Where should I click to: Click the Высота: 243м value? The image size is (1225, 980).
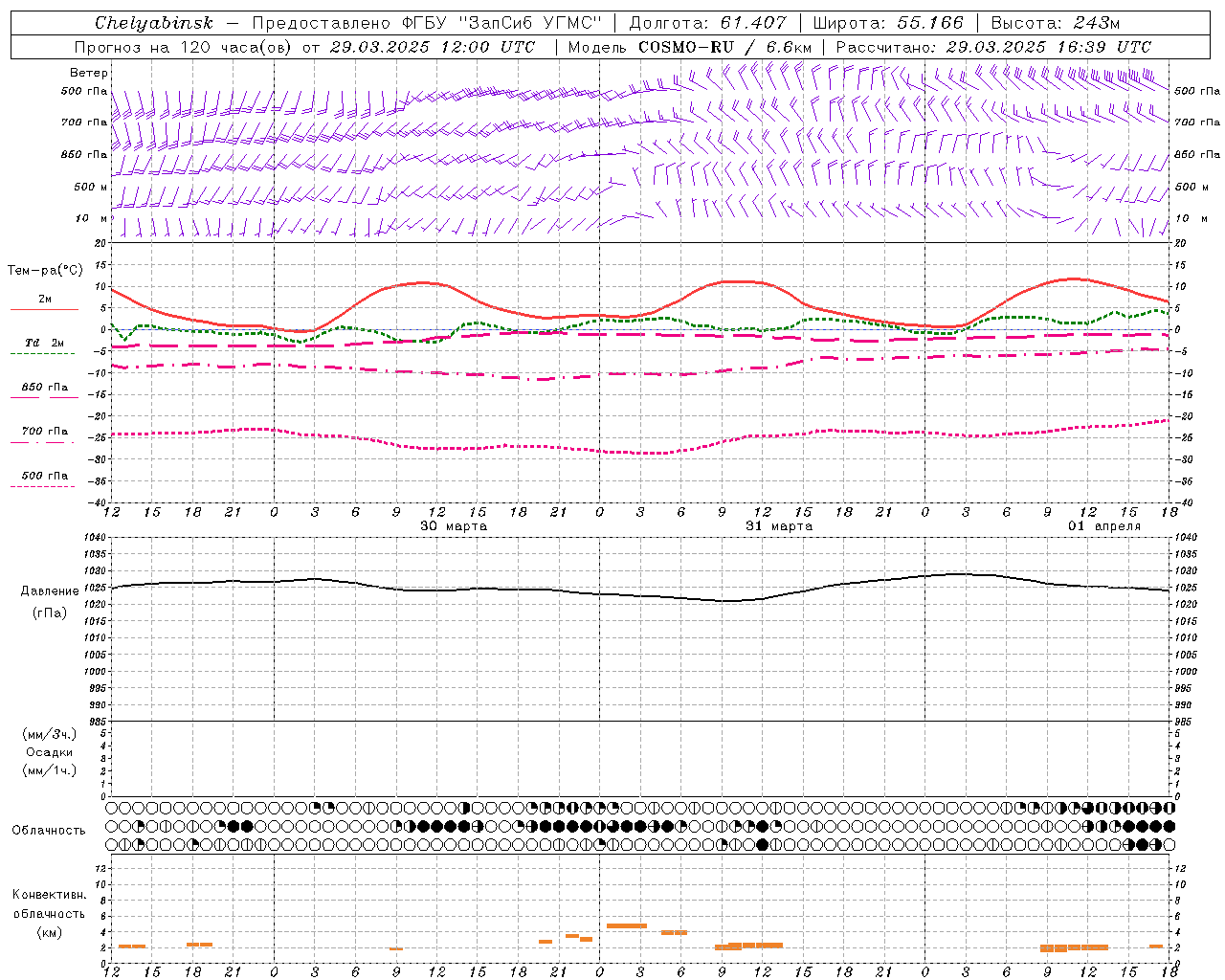[1056, 23]
